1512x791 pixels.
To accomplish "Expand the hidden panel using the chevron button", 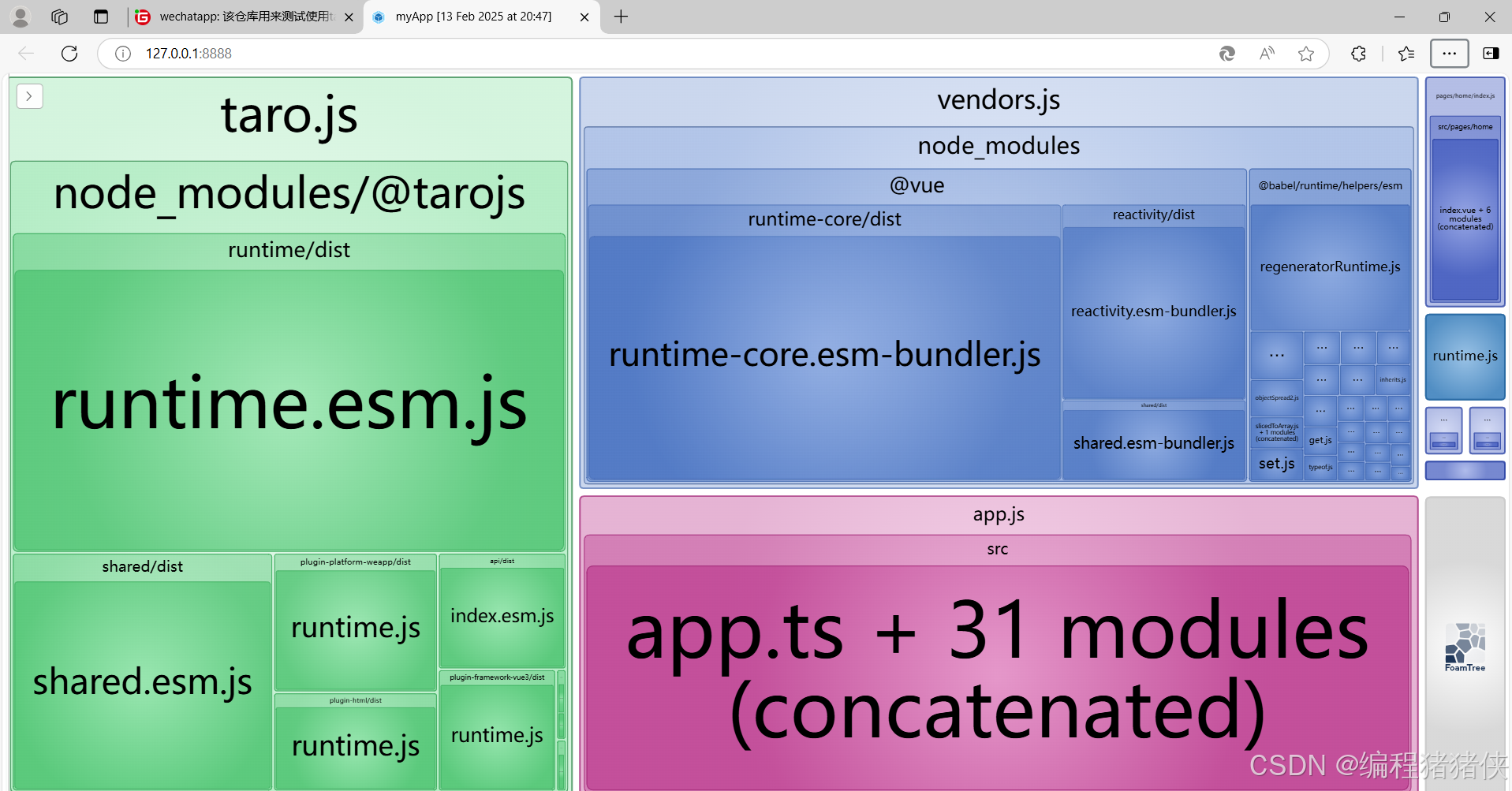I will click(29, 95).
